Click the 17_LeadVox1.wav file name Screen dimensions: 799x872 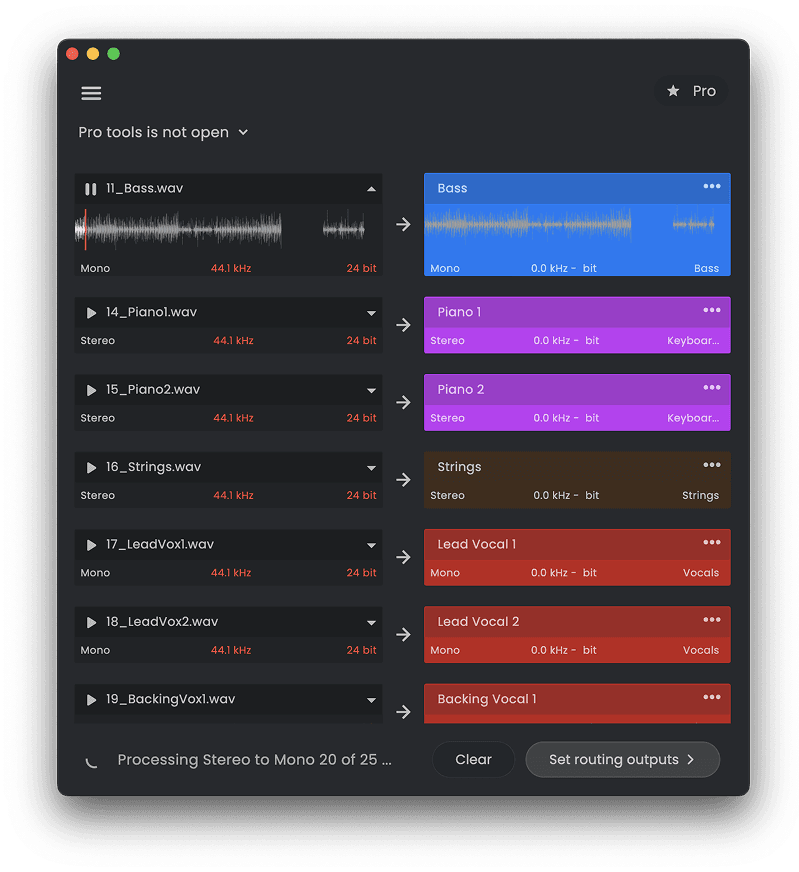pyautogui.click(x=160, y=544)
